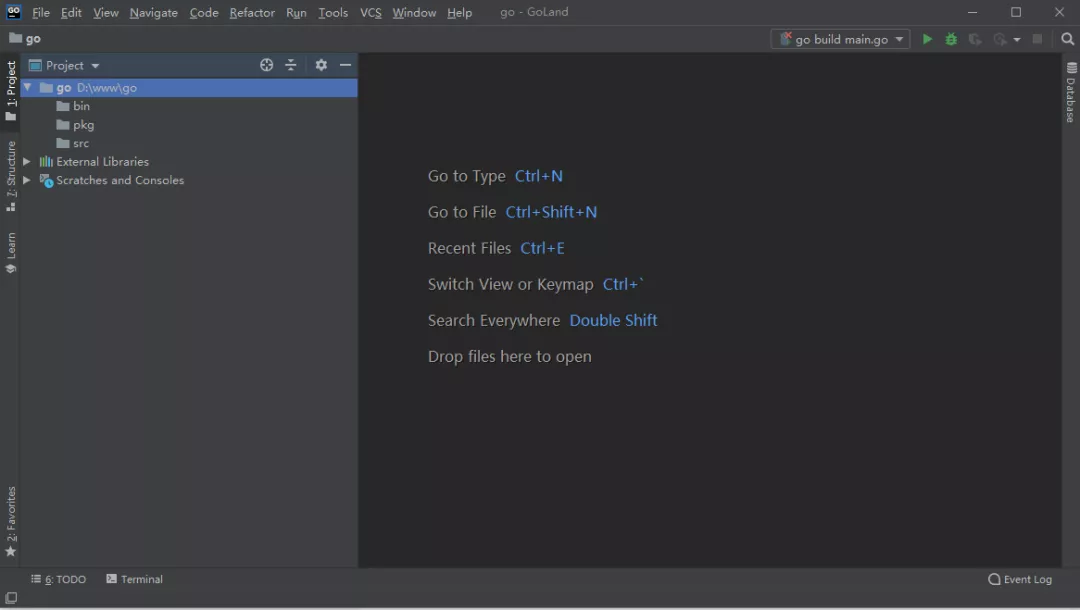Screen dimensions: 1080x610
Task: Open the Terminal tool window
Action: tap(134, 579)
